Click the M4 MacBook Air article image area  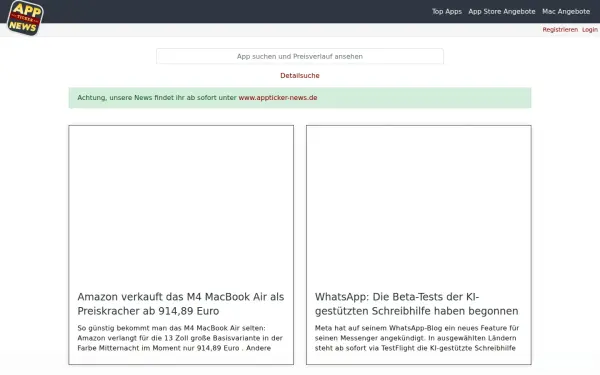(x=181, y=205)
